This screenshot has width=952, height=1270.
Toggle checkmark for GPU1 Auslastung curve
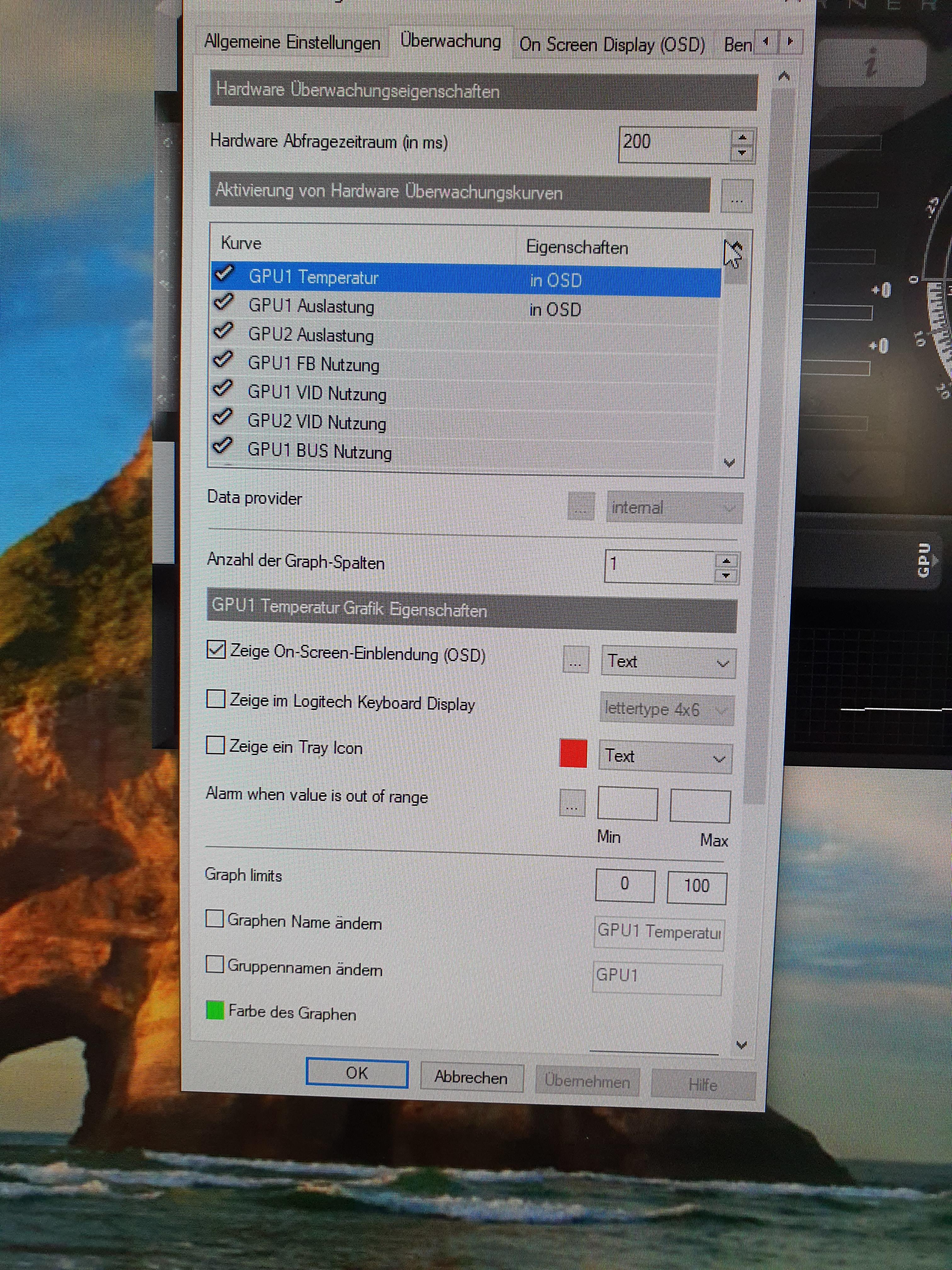(223, 301)
